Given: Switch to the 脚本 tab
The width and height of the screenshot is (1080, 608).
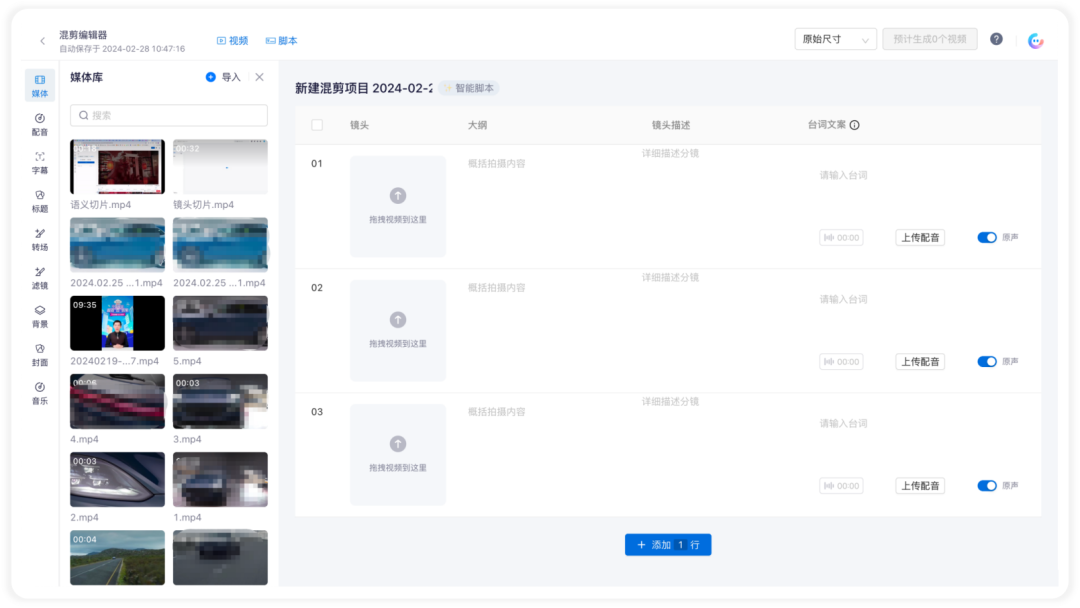Looking at the screenshot, I should pyautogui.click(x=281, y=41).
